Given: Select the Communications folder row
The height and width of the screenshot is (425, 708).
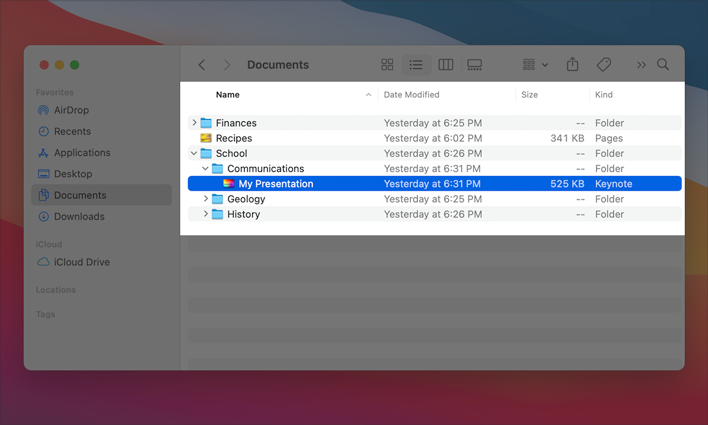Looking at the screenshot, I should [434, 168].
